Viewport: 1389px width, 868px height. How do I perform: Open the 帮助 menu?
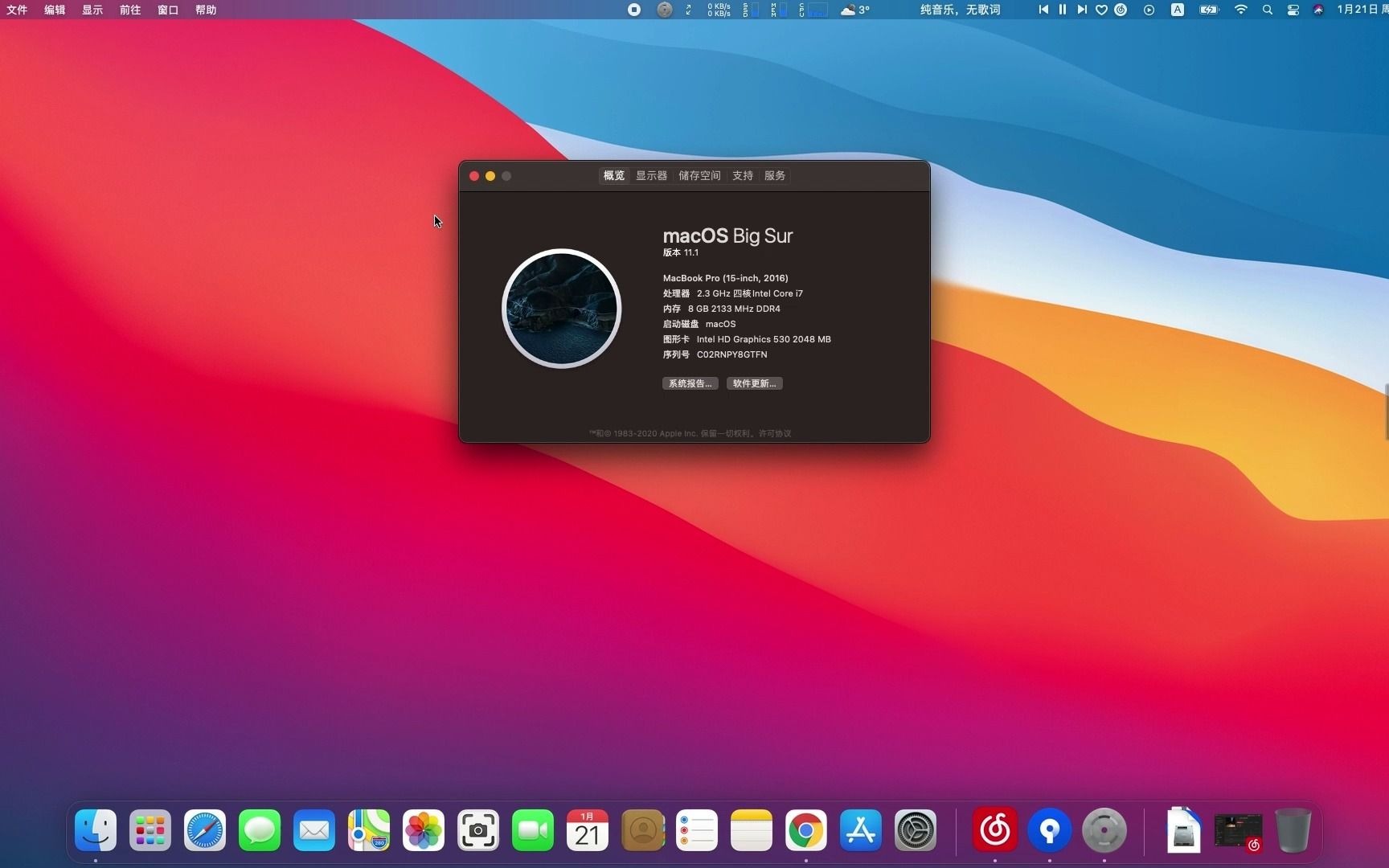(x=206, y=10)
